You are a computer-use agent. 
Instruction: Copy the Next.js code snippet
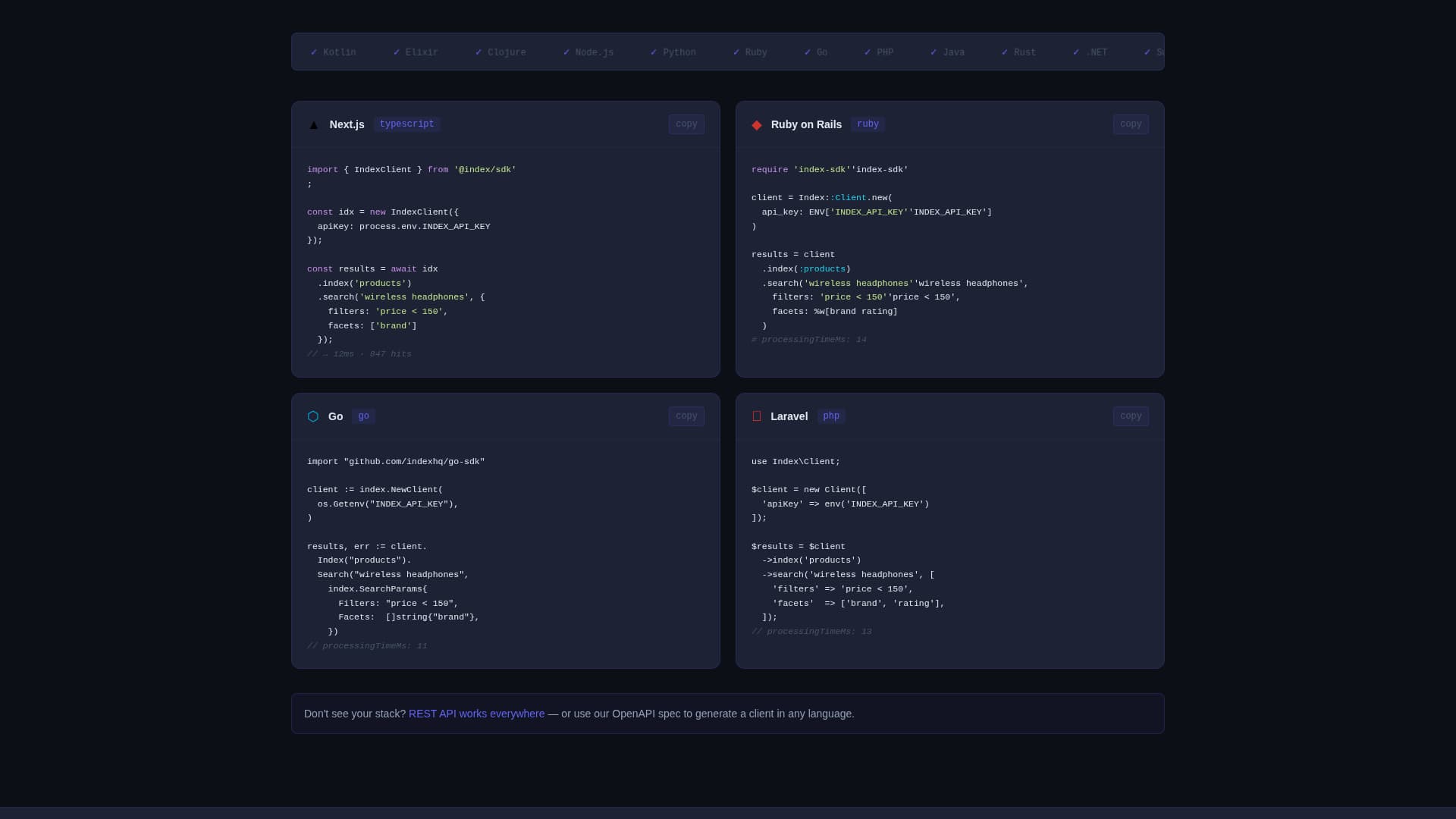(x=686, y=124)
